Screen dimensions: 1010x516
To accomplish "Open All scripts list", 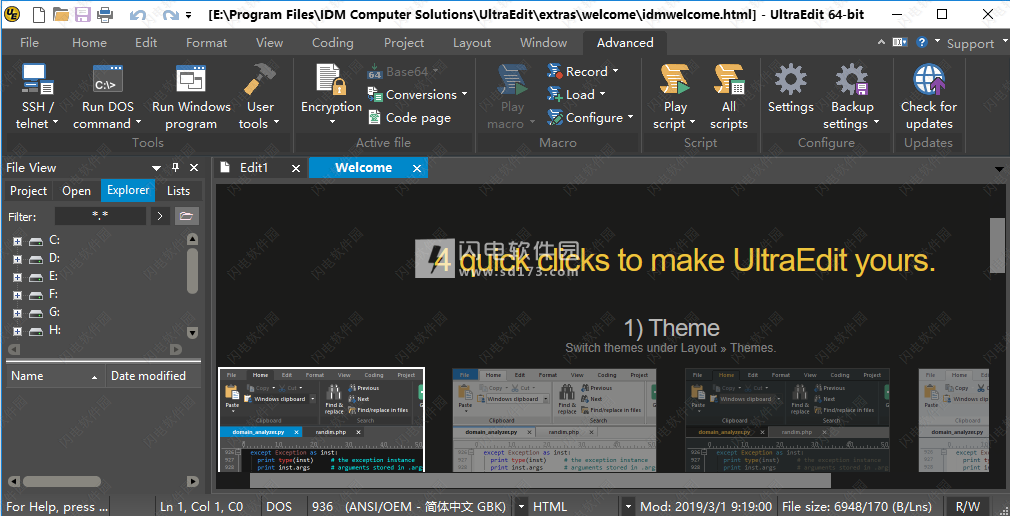I will click(x=729, y=95).
